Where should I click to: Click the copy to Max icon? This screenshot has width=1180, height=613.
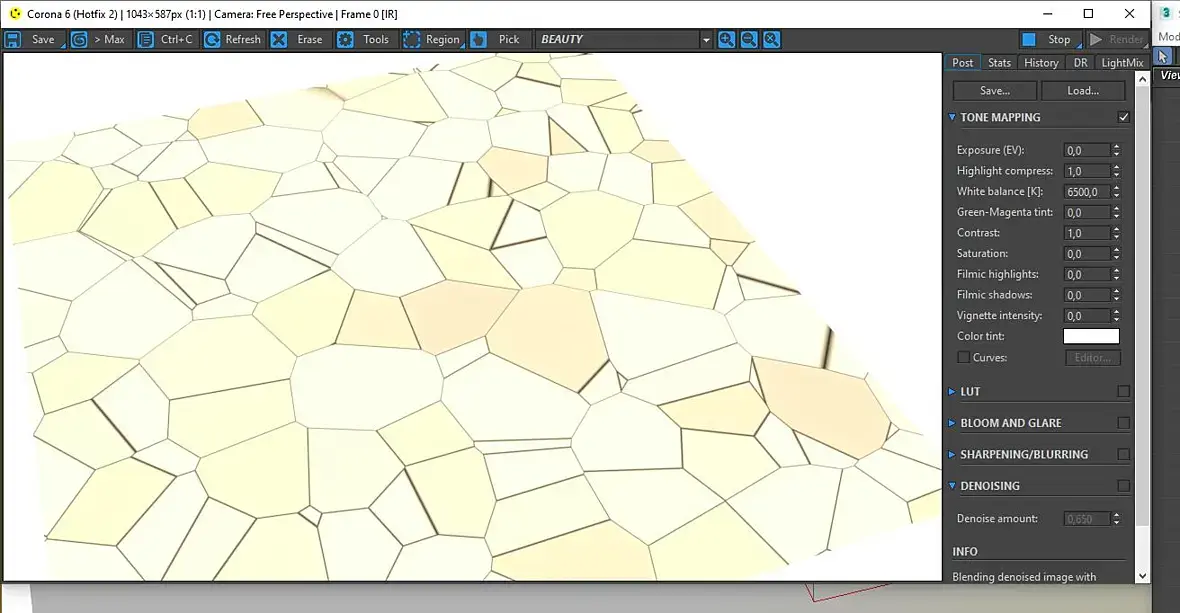pos(79,40)
